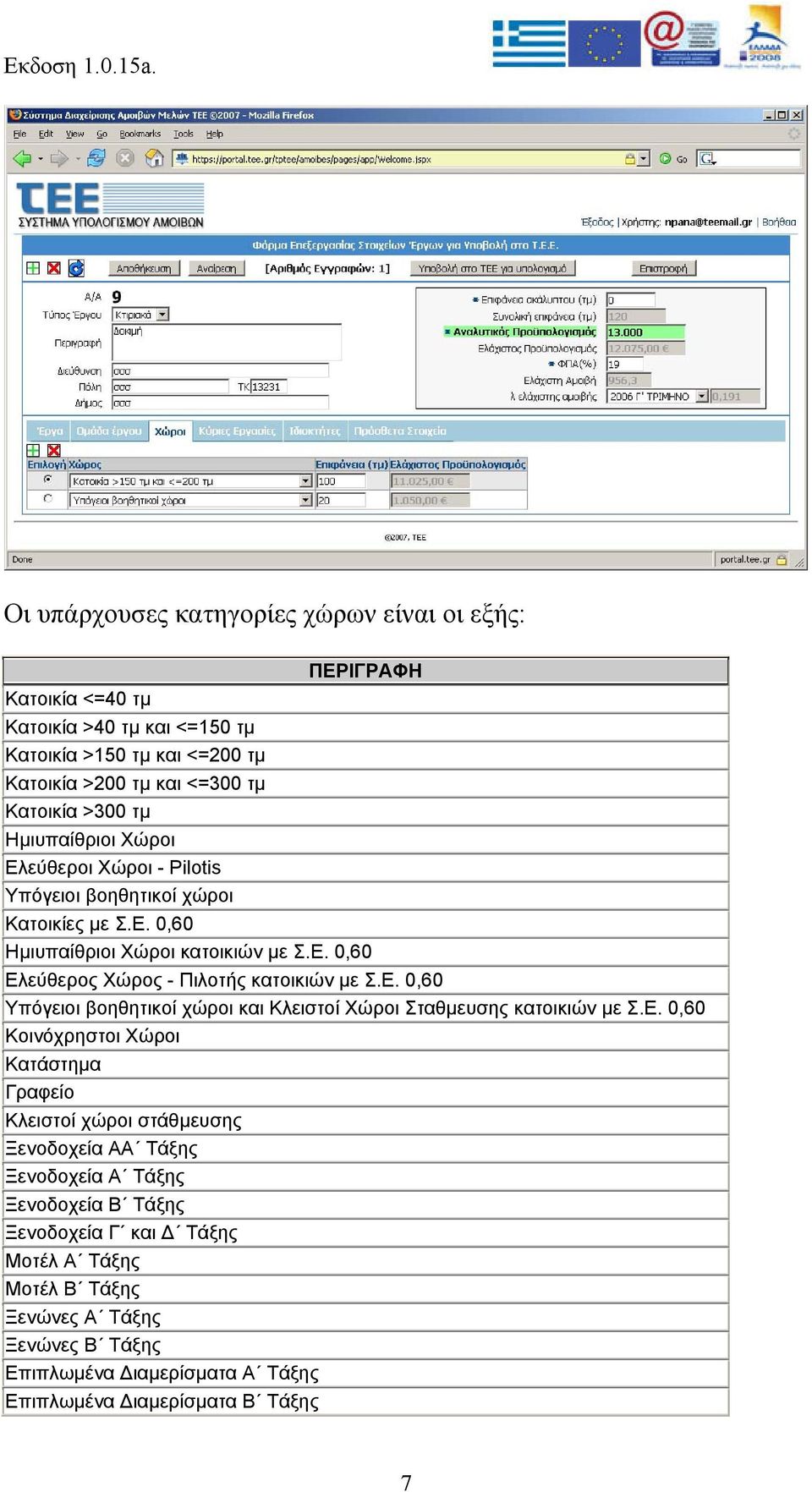Open the View menu
The width and height of the screenshot is (812, 1492).
click(74, 134)
